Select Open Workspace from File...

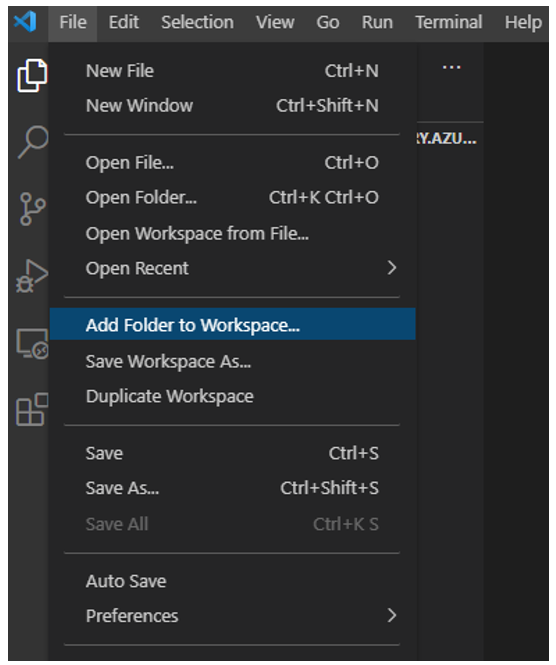[x=232, y=233]
